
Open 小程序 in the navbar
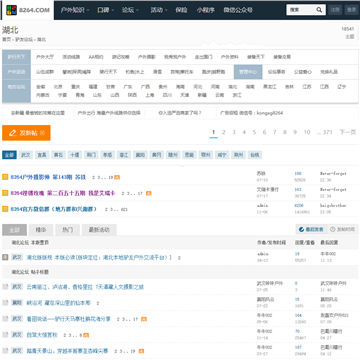pyautogui.click(x=205, y=10)
